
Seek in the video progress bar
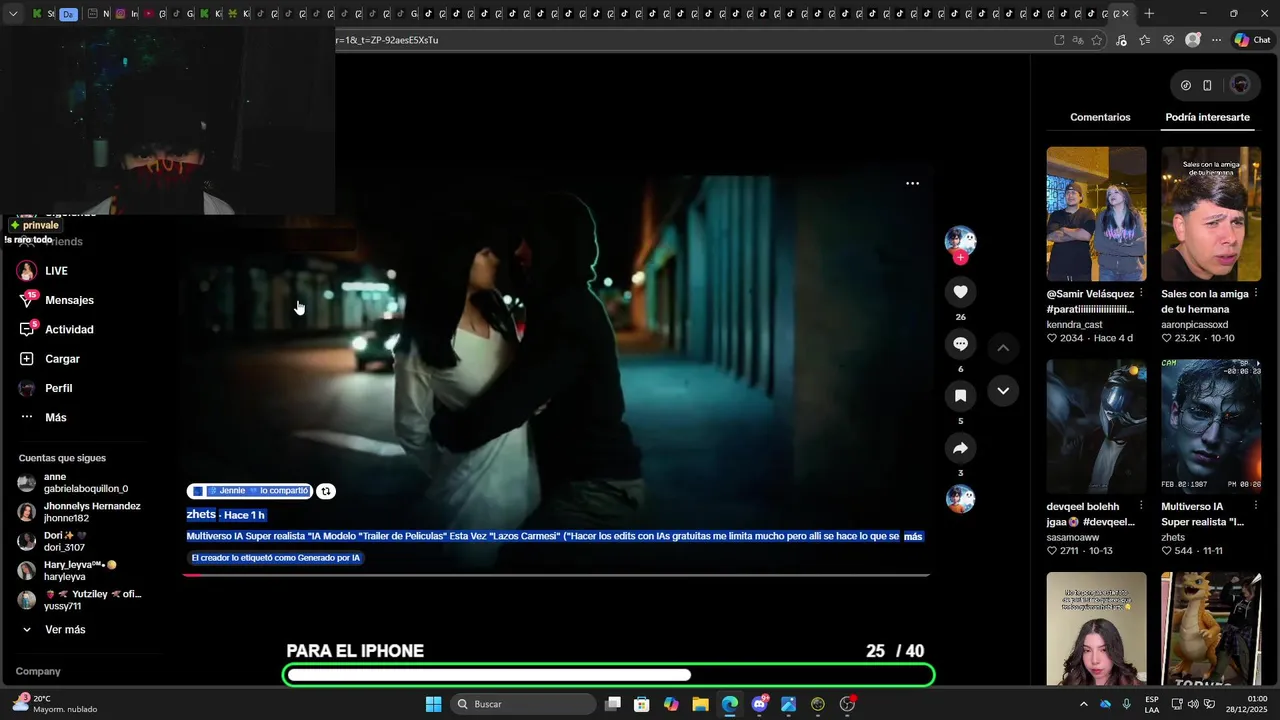click(x=556, y=575)
